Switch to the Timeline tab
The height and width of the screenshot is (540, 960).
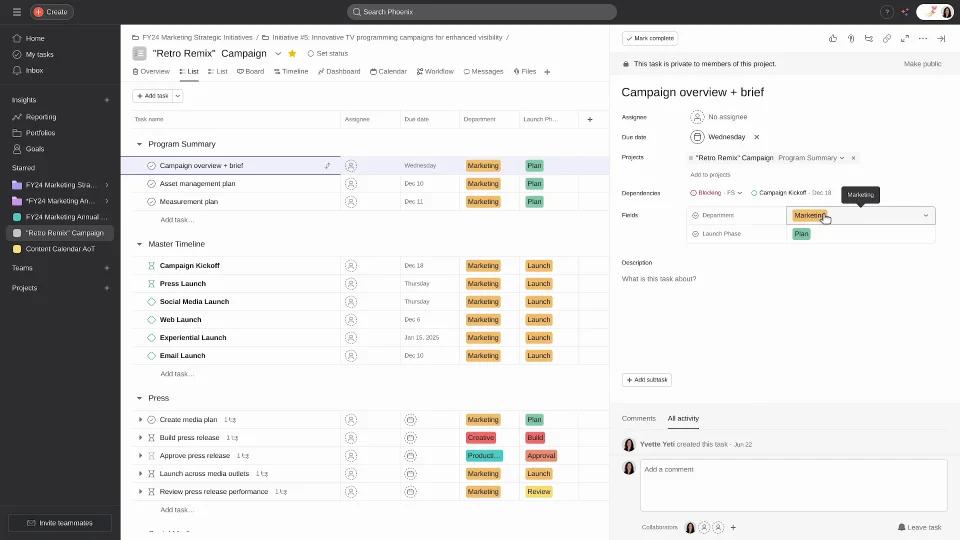291,72
